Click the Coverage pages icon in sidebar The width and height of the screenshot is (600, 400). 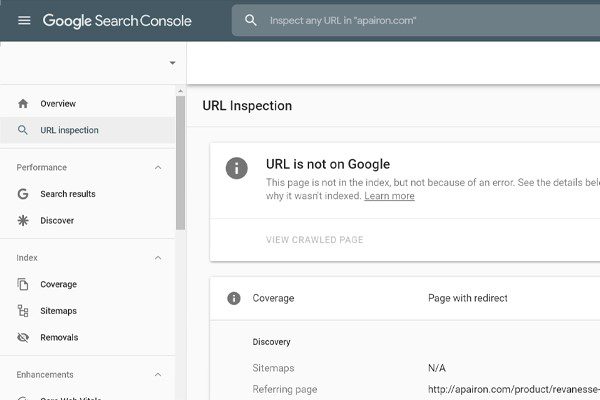pyautogui.click(x=23, y=284)
